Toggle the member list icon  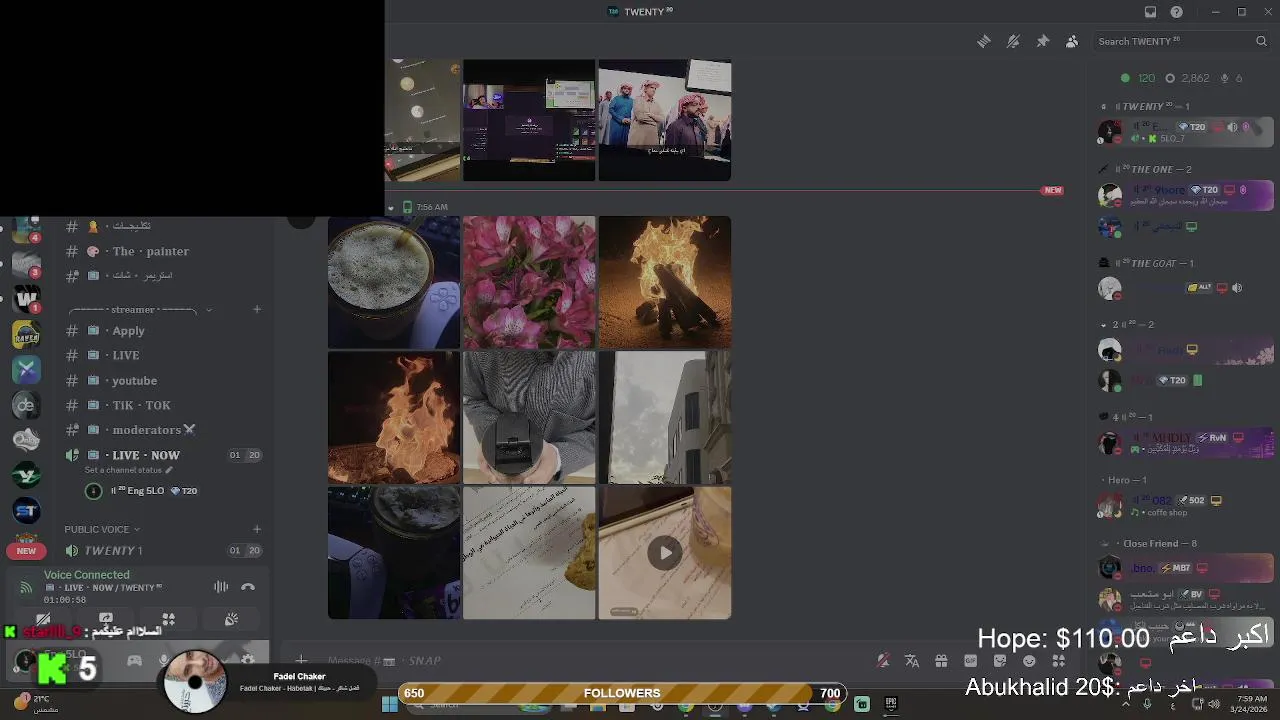pos(1072,41)
